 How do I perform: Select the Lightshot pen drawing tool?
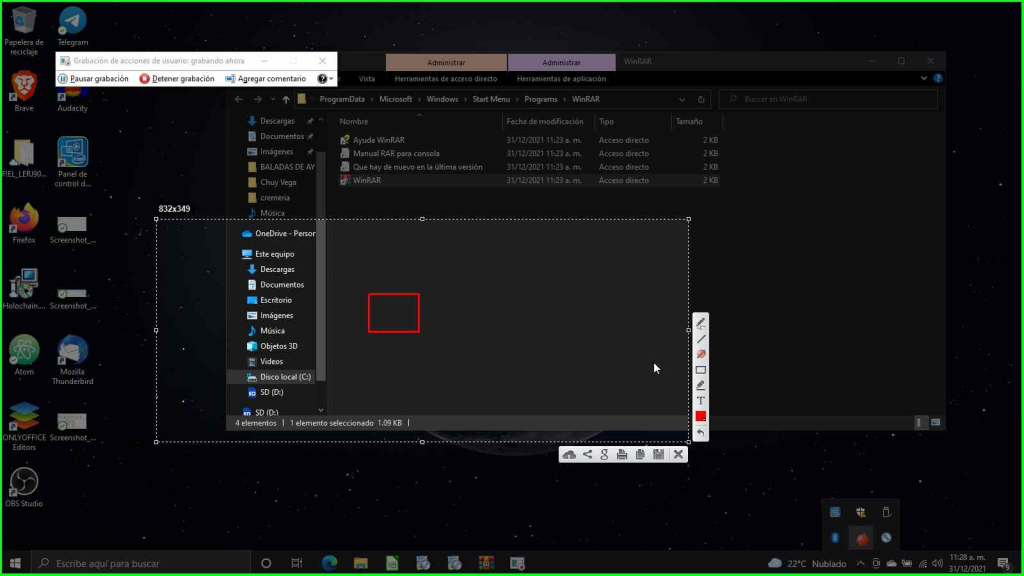coord(701,323)
